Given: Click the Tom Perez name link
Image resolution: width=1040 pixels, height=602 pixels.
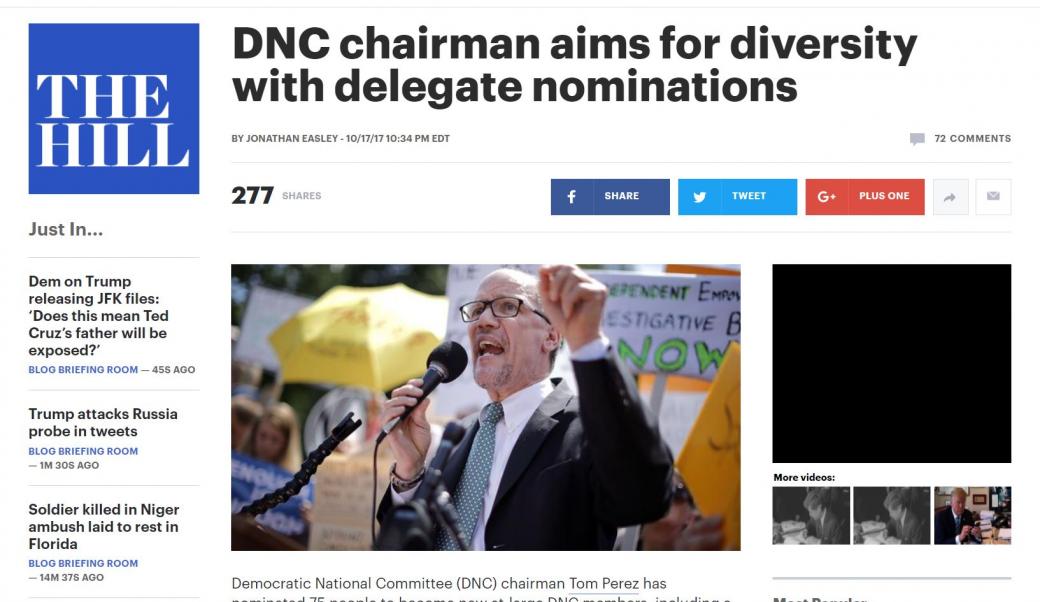Looking at the screenshot, I should [x=604, y=583].
